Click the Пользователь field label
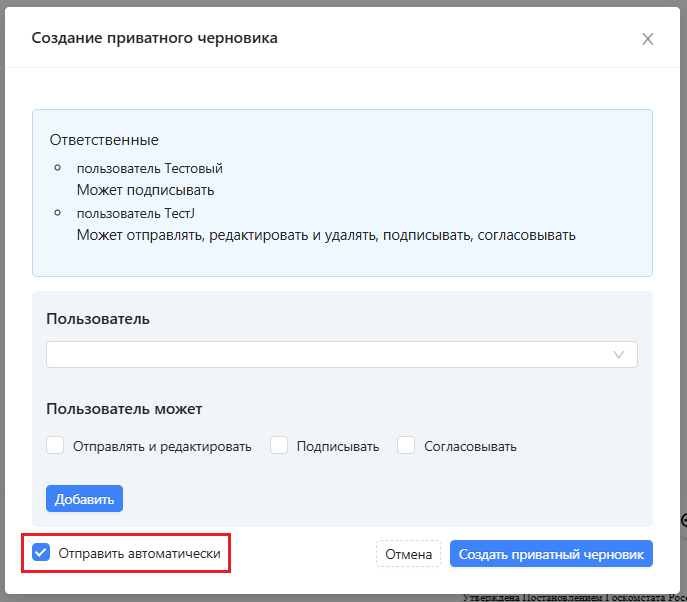 [x=98, y=319]
